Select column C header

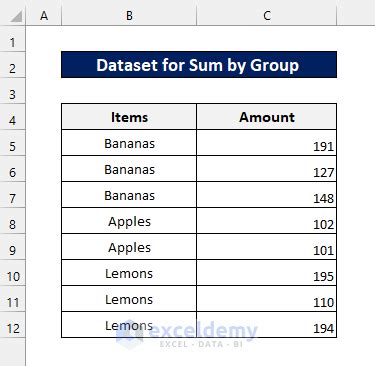click(x=267, y=16)
